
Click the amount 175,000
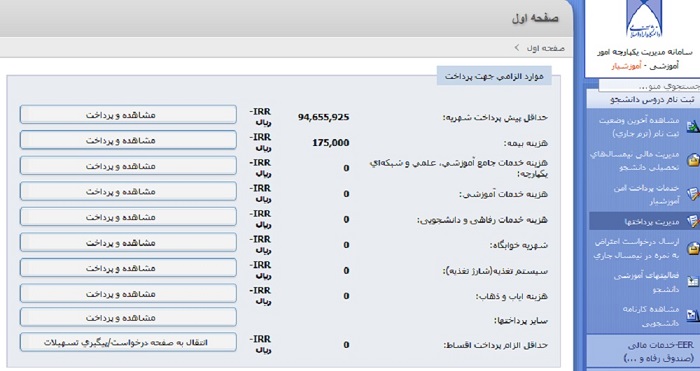click(x=331, y=143)
